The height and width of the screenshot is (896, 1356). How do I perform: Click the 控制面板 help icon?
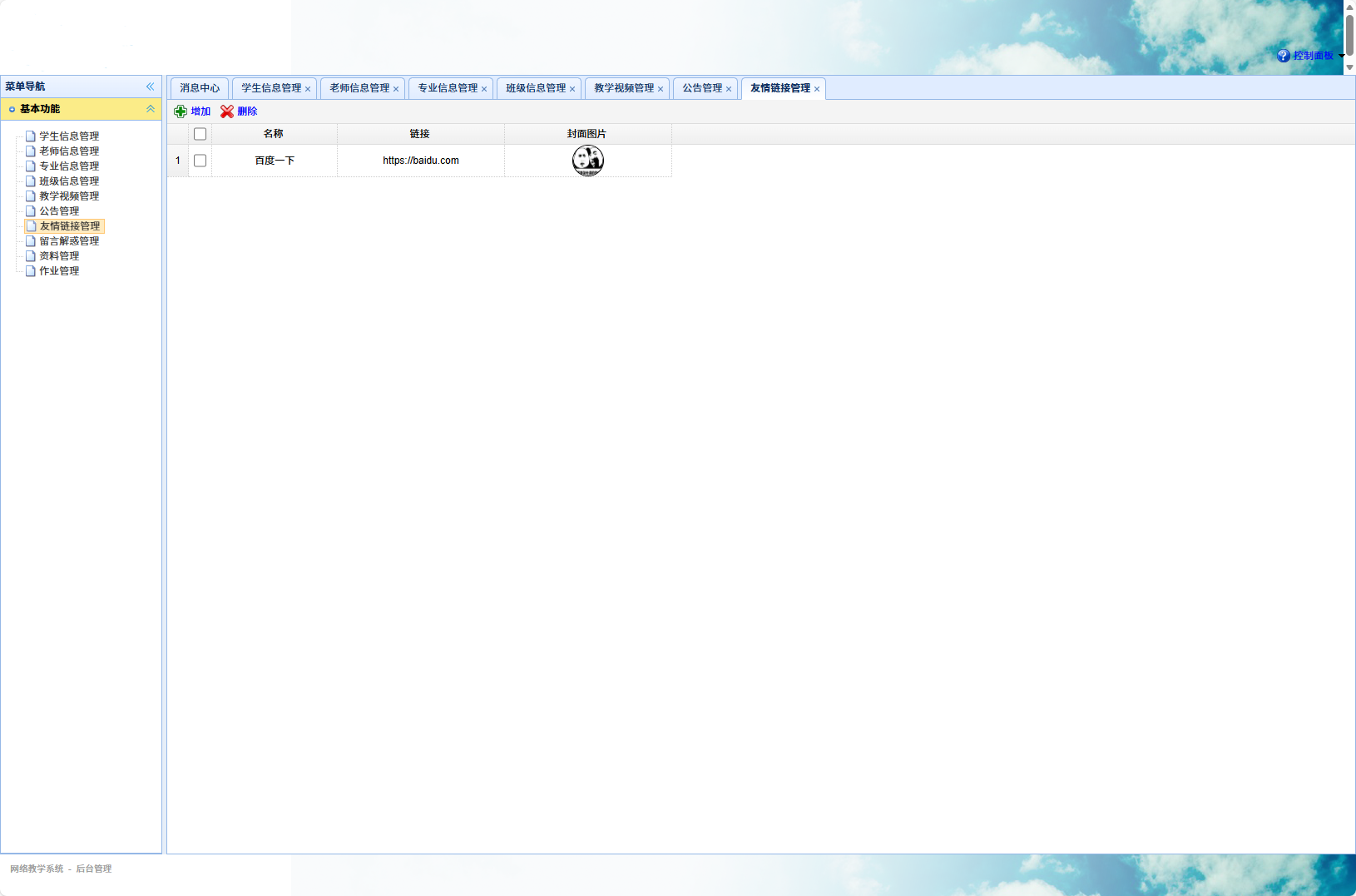click(1284, 56)
